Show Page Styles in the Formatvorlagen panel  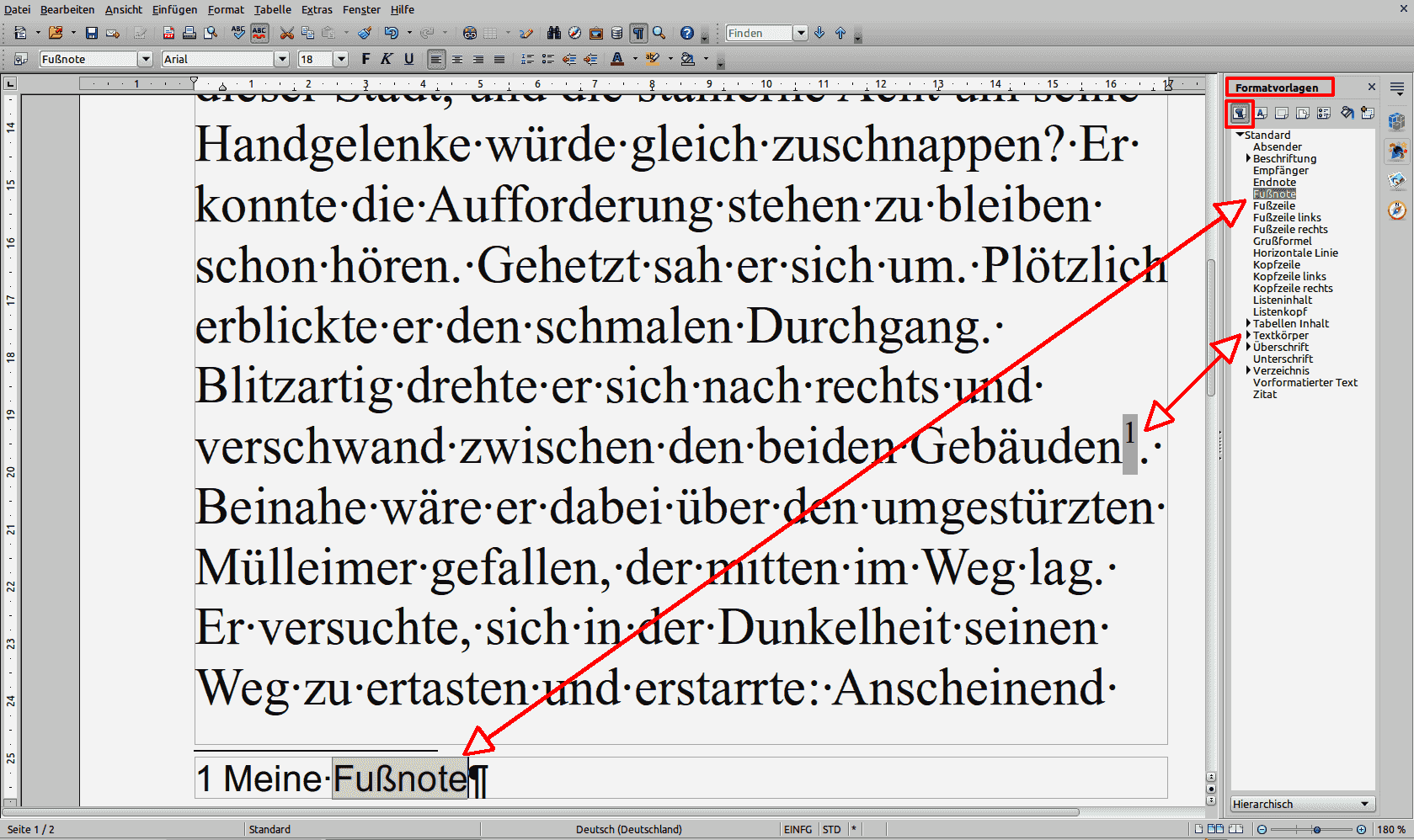pos(1302,113)
